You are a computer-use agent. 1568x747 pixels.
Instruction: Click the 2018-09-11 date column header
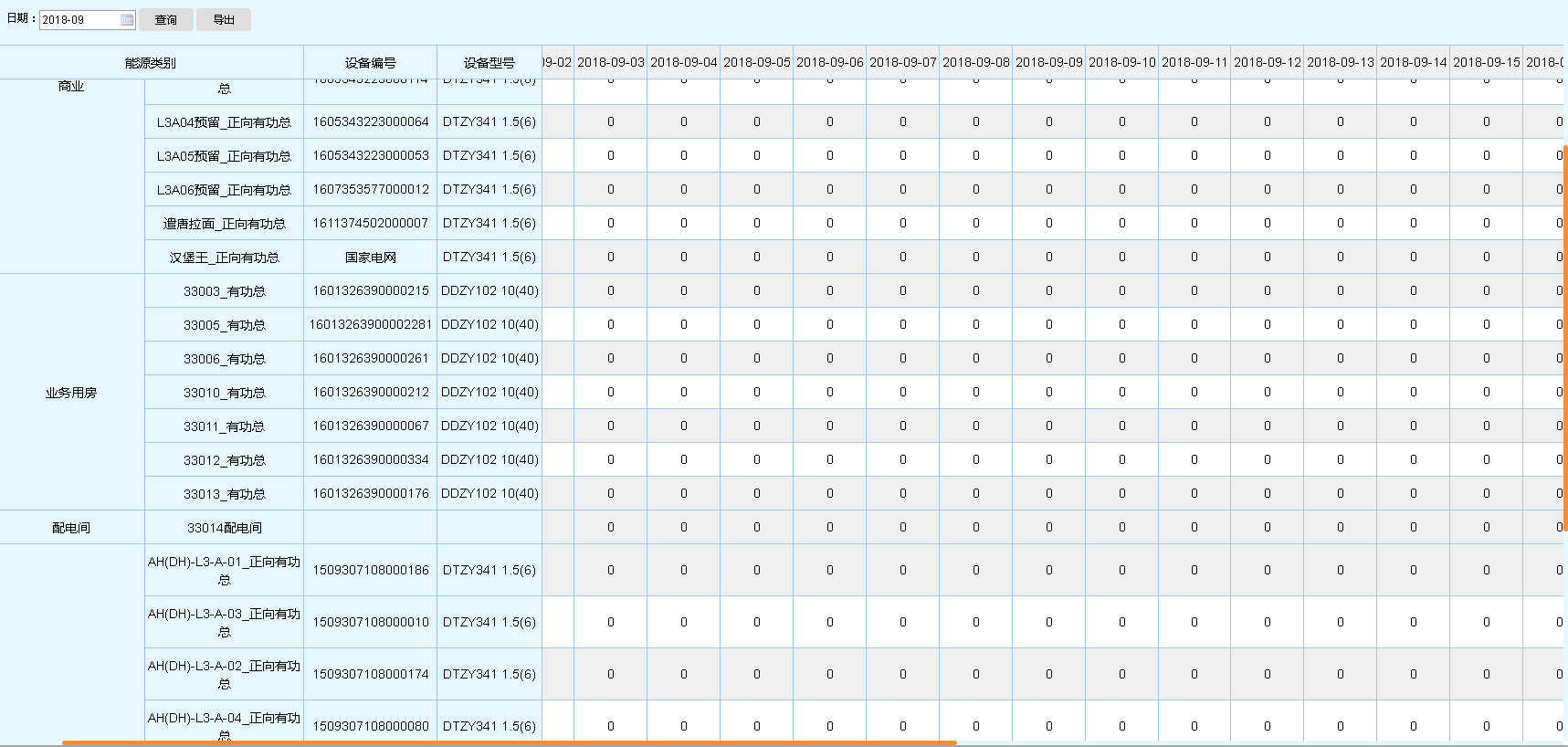click(x=1194, y=62)
